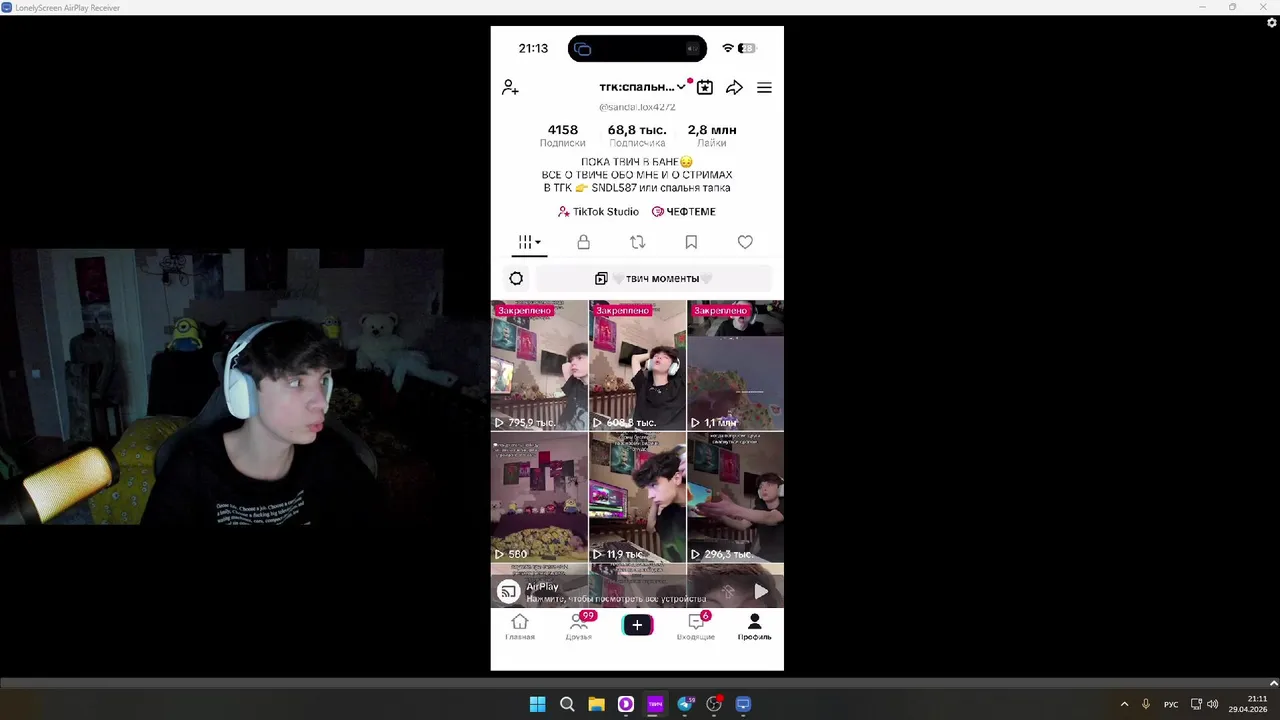Viewport: 1280px width, 720px height.
Task: Tap the play arrow in AirPlay banner
Action: coord(761,592)
